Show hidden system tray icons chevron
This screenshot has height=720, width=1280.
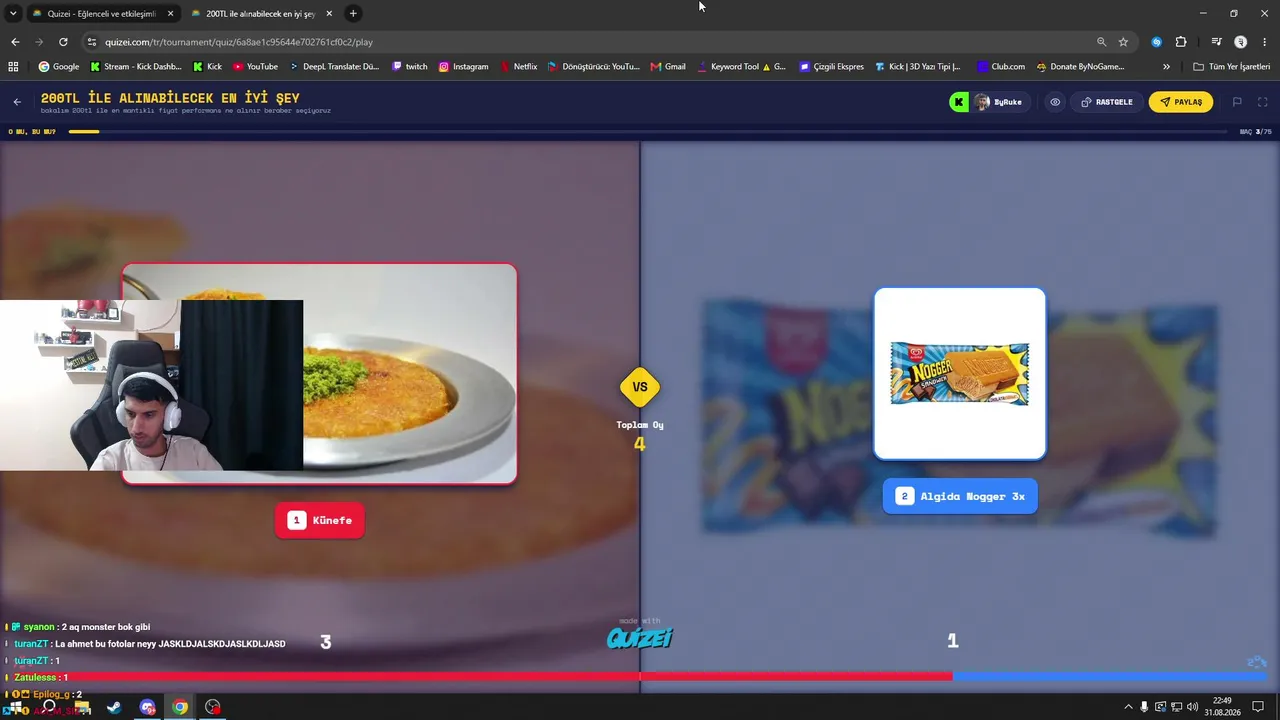pyautogui.click(x=1129, y=707)
